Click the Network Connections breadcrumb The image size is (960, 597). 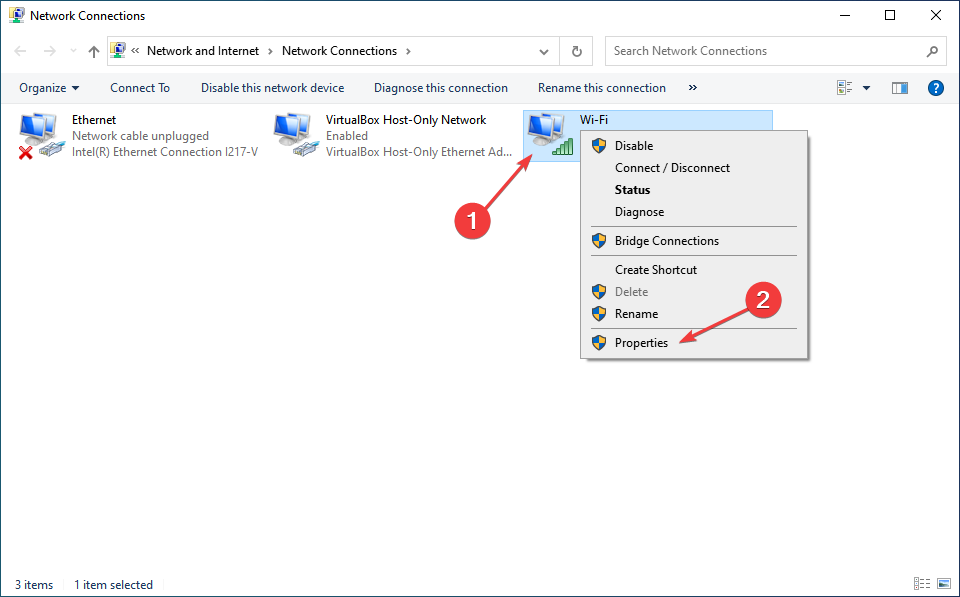click(x=339, y=51)
